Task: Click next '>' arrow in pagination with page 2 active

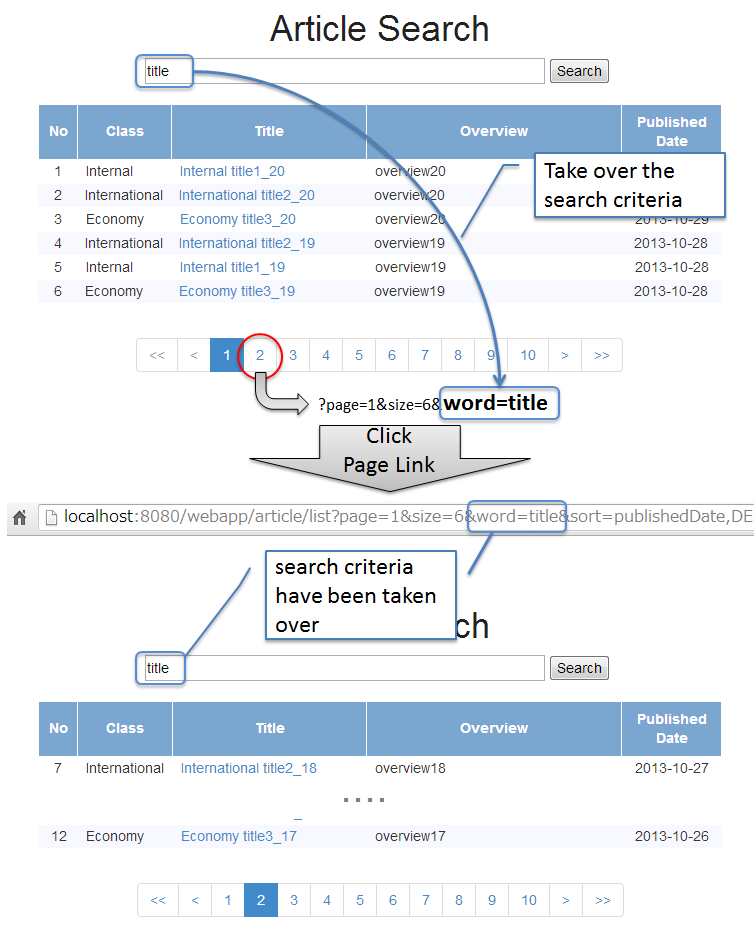Action: 566,900
